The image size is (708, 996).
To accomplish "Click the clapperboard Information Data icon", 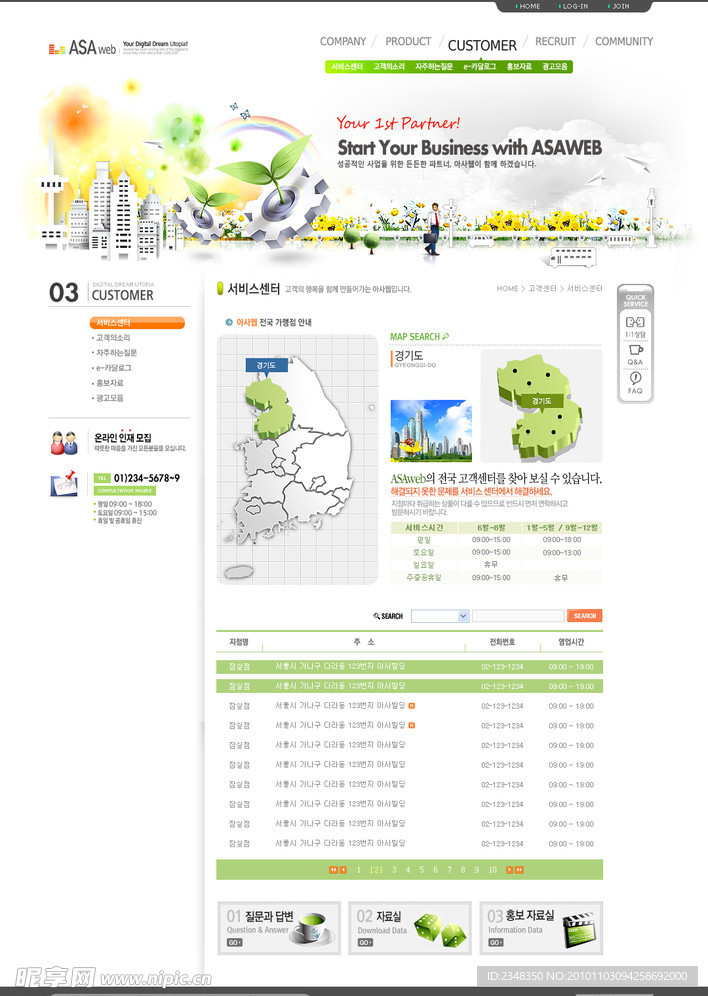I will (x=578, y=930).
